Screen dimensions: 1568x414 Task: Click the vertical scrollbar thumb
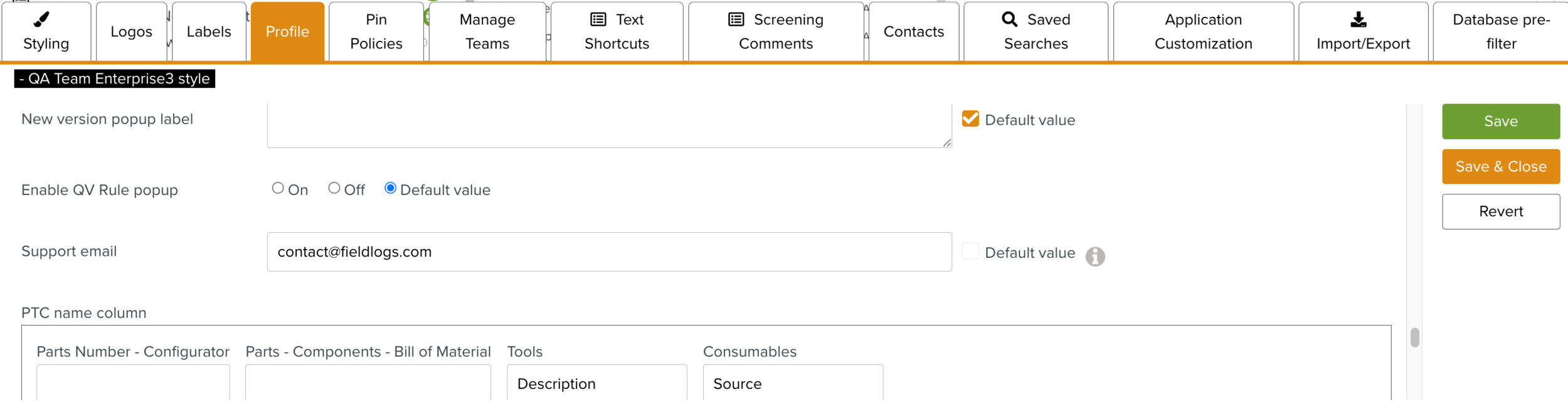(1414, 337)
